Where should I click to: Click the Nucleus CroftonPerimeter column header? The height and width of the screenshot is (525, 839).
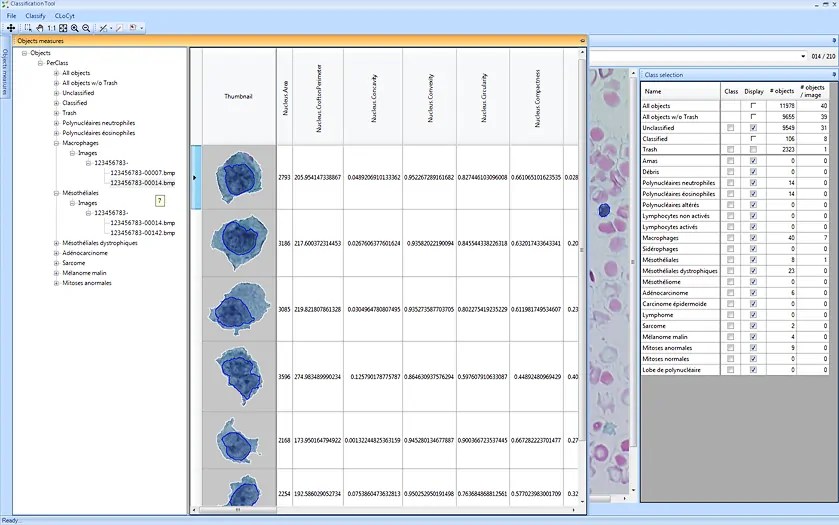(x=318, y=97)
